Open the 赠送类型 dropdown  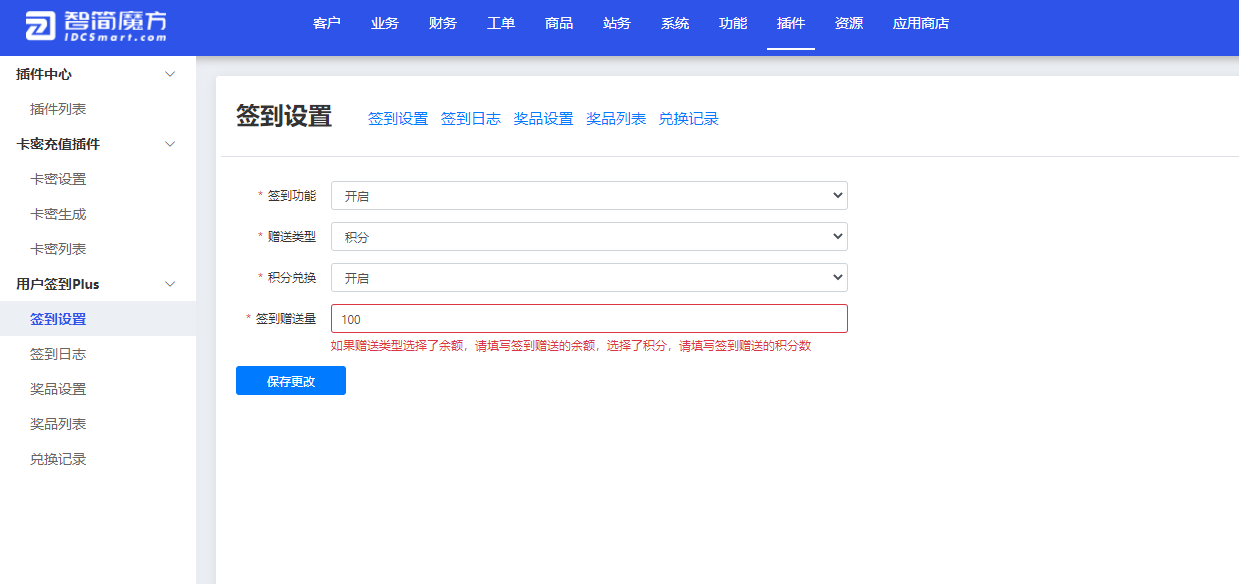(x=589, y=236)
